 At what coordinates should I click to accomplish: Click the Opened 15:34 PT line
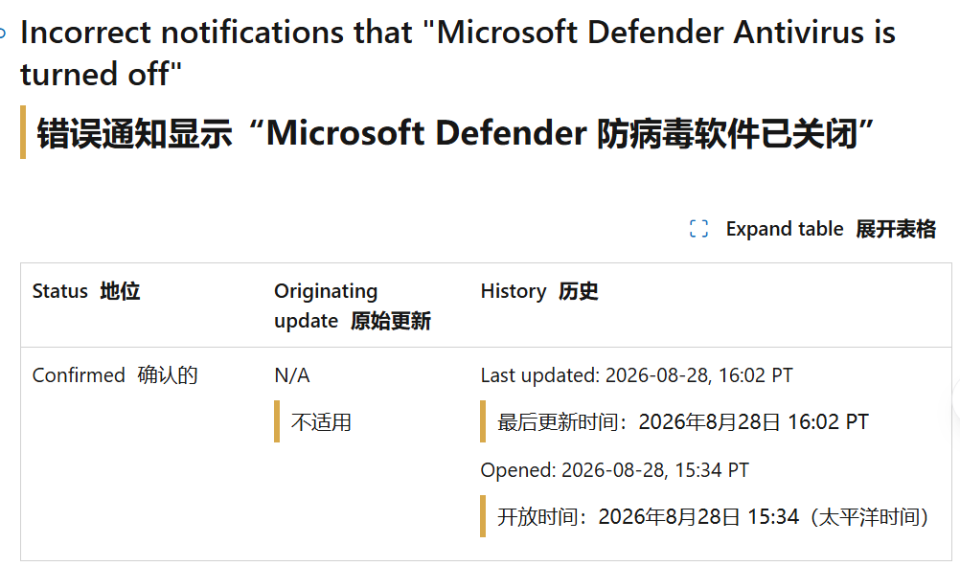pos(615,470)
